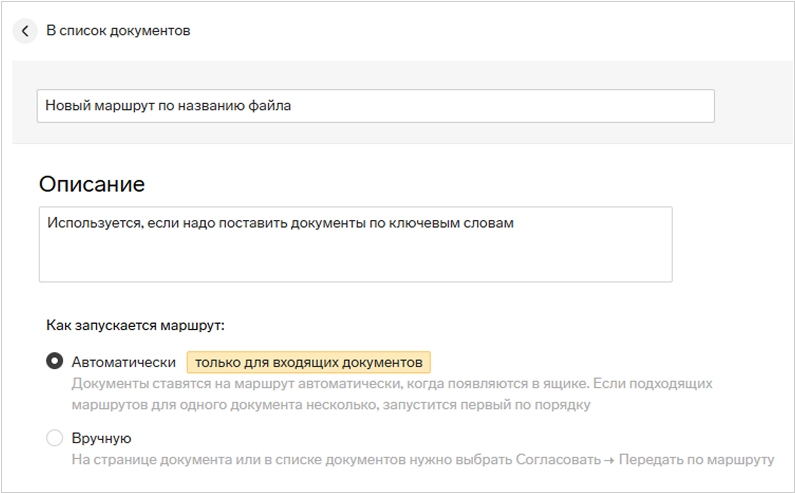Click the yellow 'только для входящих документов' badge
This screenshot has width=795, height=493.
tap(308, 362)
